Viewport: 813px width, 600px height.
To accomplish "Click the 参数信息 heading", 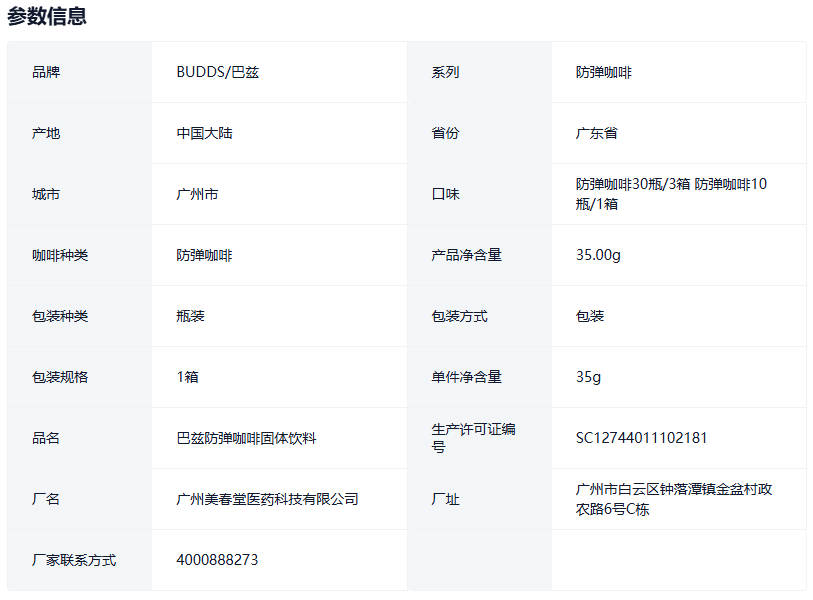I will [47, 17].
